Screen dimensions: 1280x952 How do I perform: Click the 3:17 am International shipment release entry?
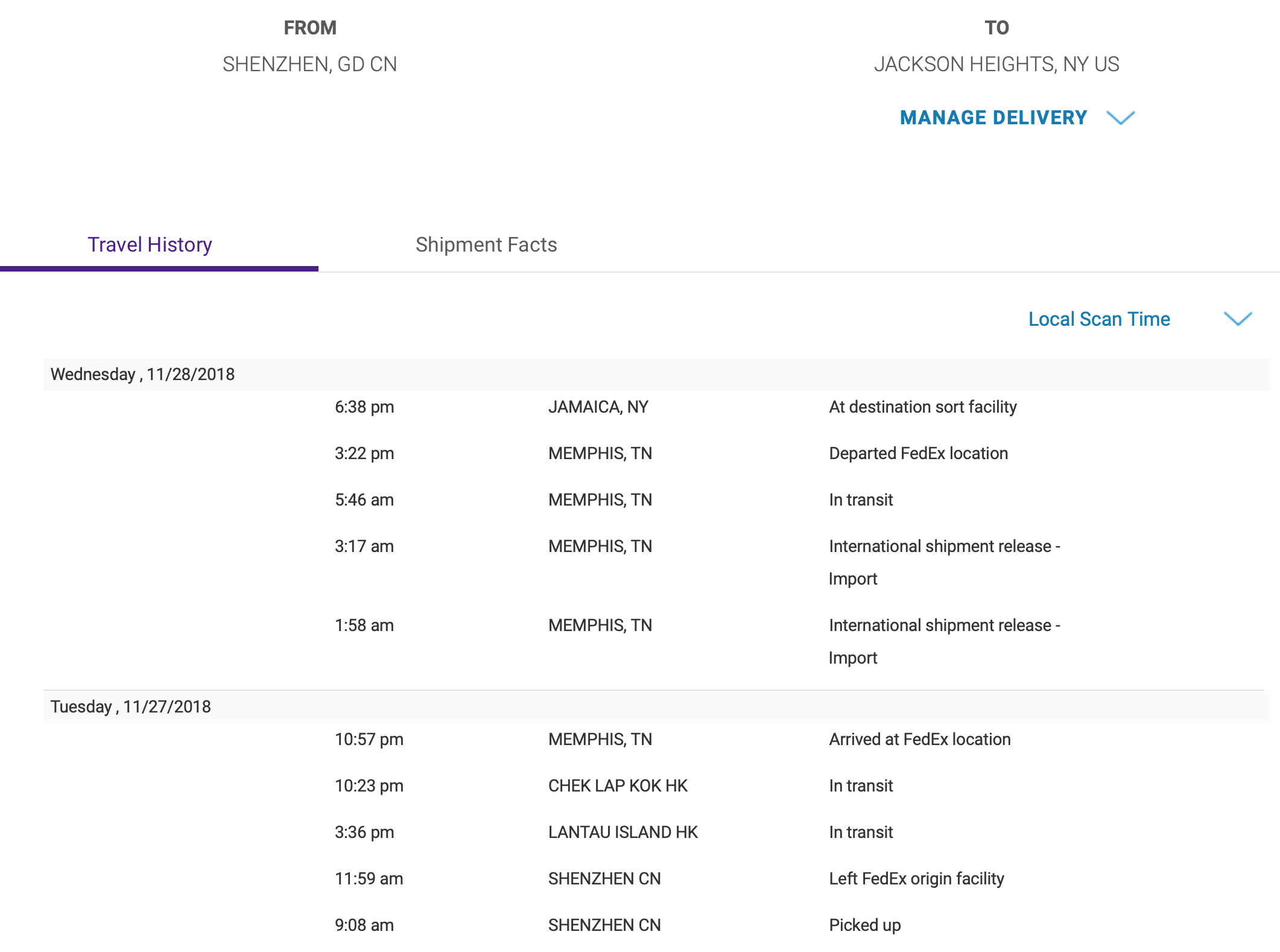click(x=943, y=547)
